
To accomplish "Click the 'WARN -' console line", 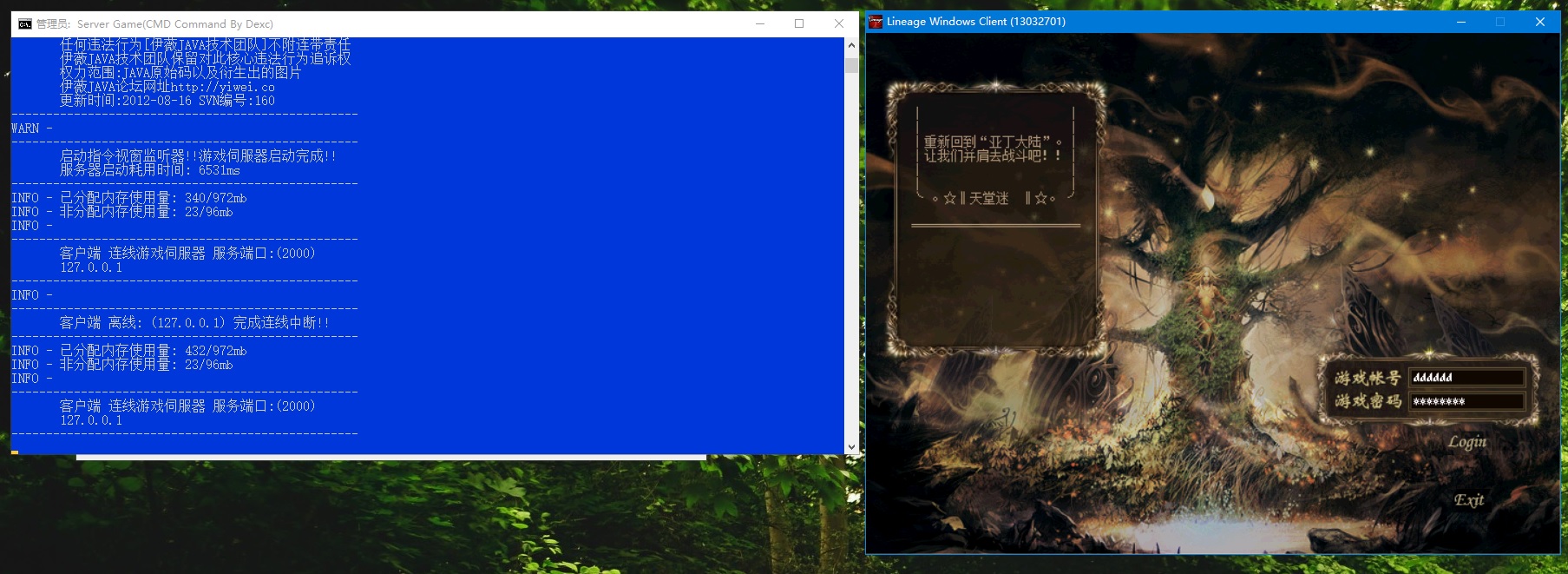I will click(x=32, y=129).
